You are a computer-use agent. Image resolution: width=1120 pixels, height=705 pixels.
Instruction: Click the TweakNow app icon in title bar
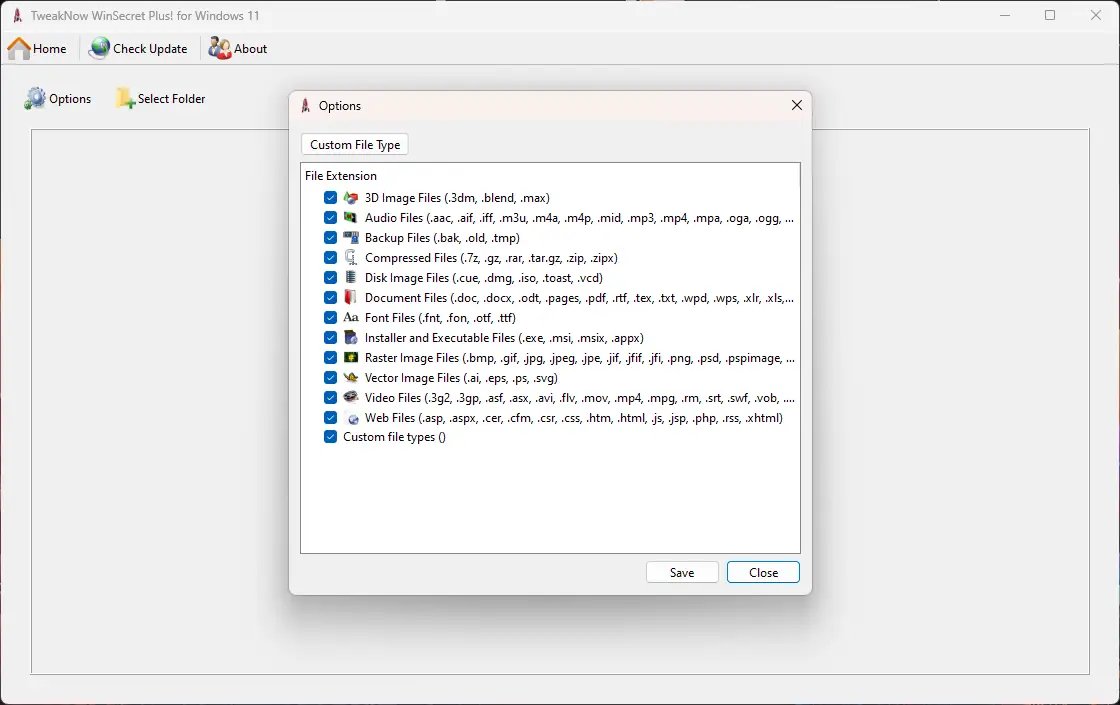pos(17,15)
